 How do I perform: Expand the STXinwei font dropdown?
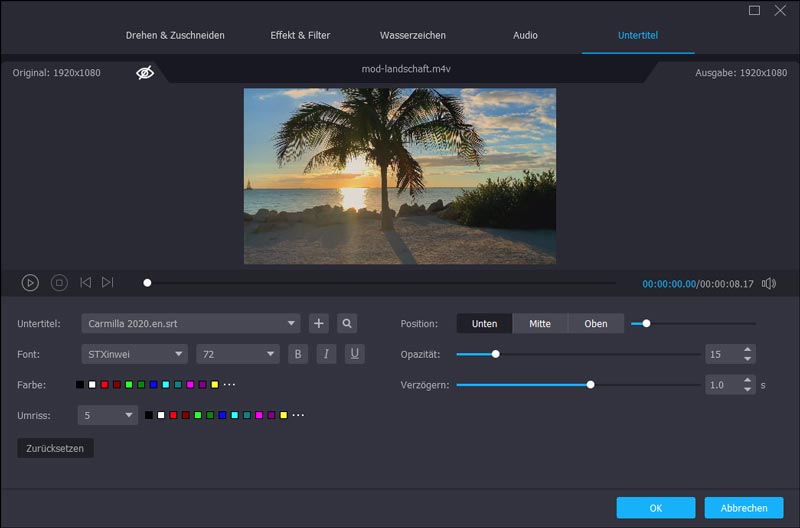coord(134,354)
